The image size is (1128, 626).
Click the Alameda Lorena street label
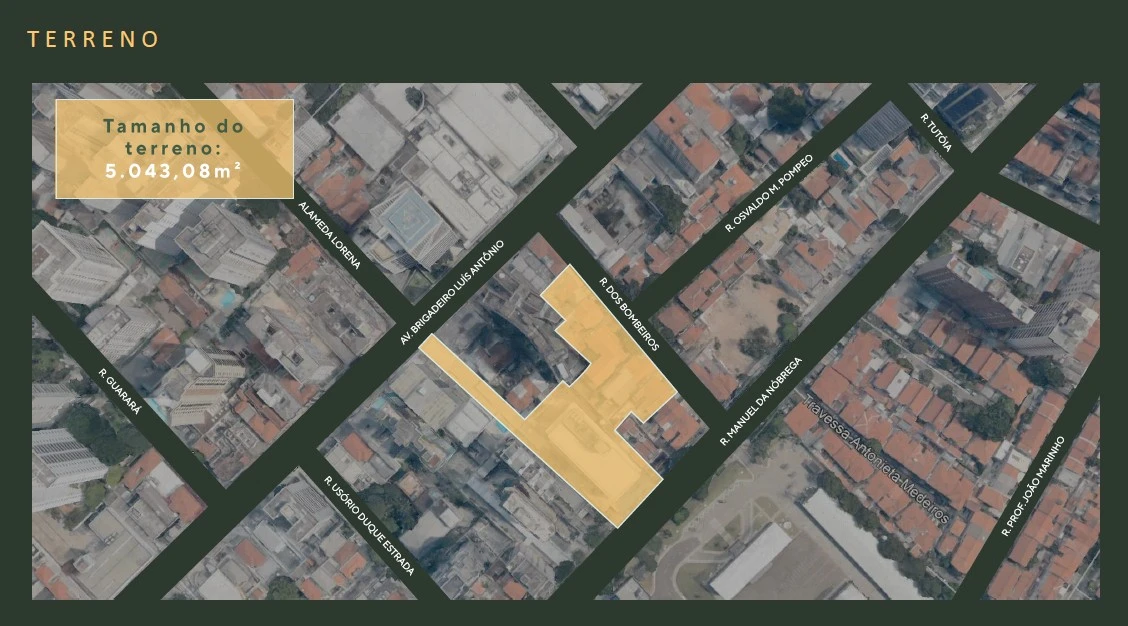coord(330,236)
